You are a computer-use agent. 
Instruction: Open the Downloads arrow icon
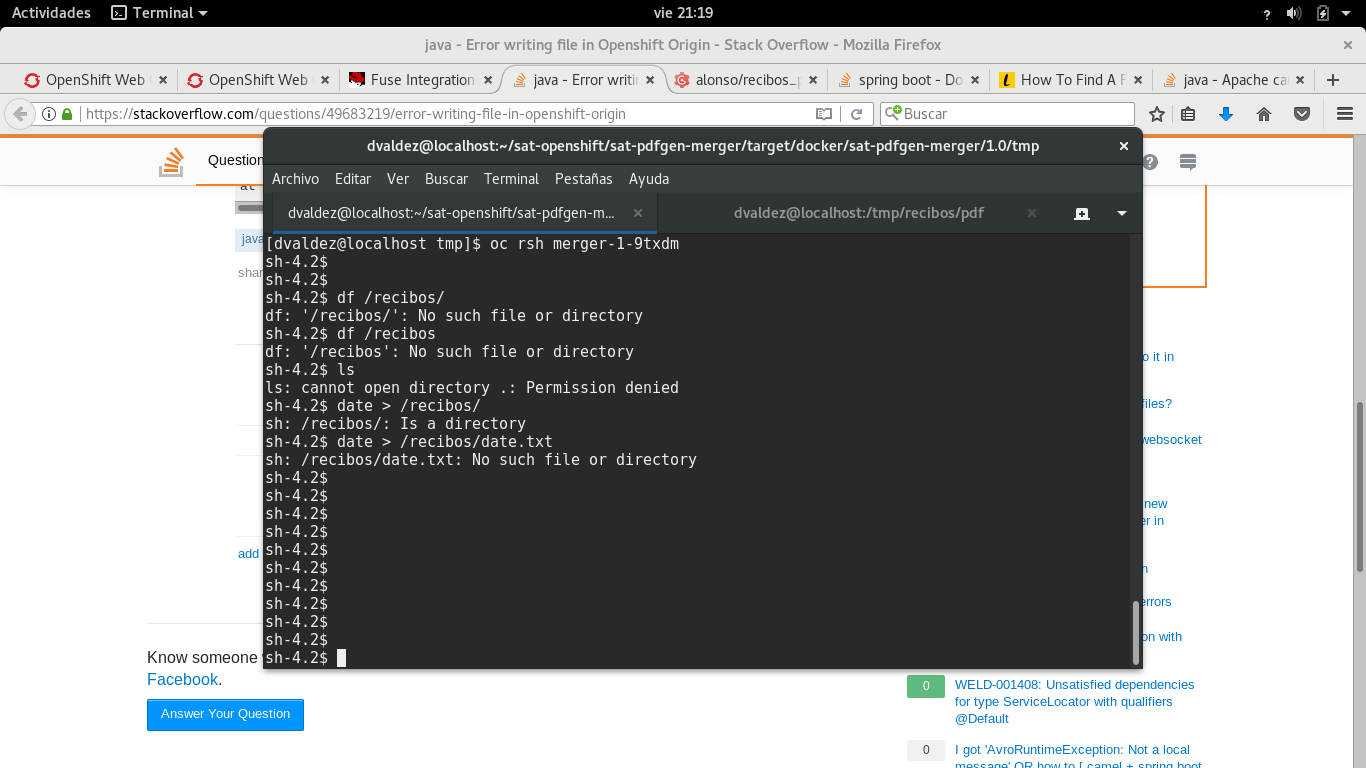pos(1226,113)
